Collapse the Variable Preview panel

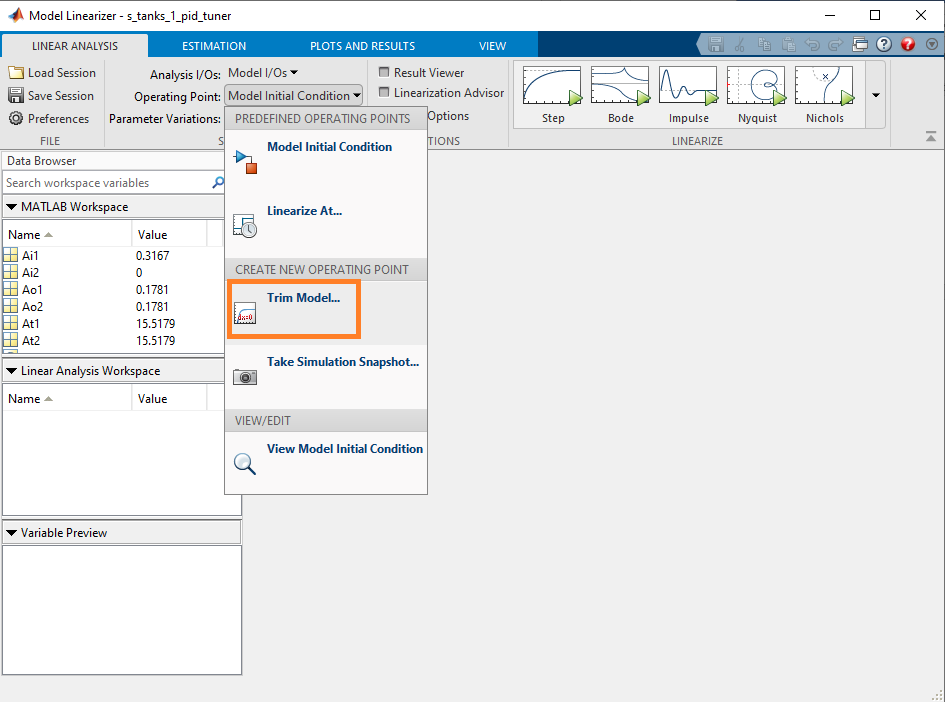[x=11, y=533]
